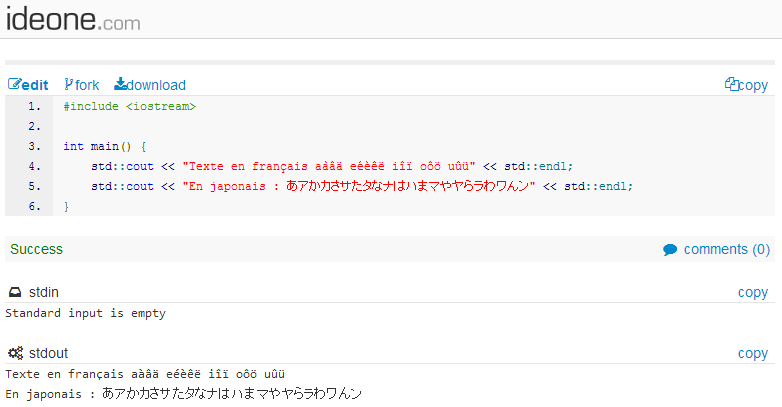Viewport: 782px width, 407px height.
Task: Click the comments speech bubble icon
Action: coord(670,249)
